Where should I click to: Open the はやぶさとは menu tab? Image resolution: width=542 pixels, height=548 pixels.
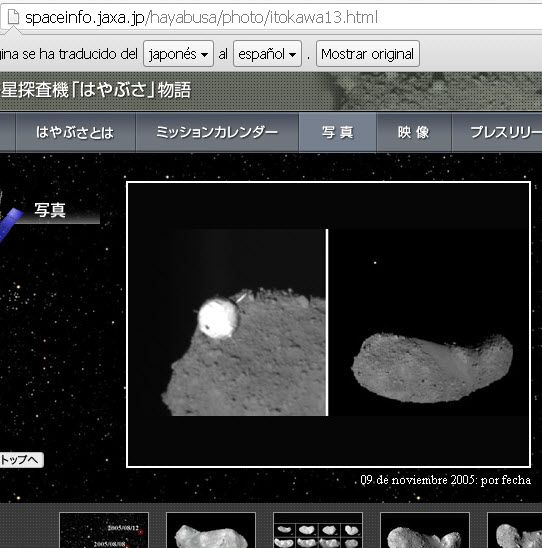[x=75, y=132]
